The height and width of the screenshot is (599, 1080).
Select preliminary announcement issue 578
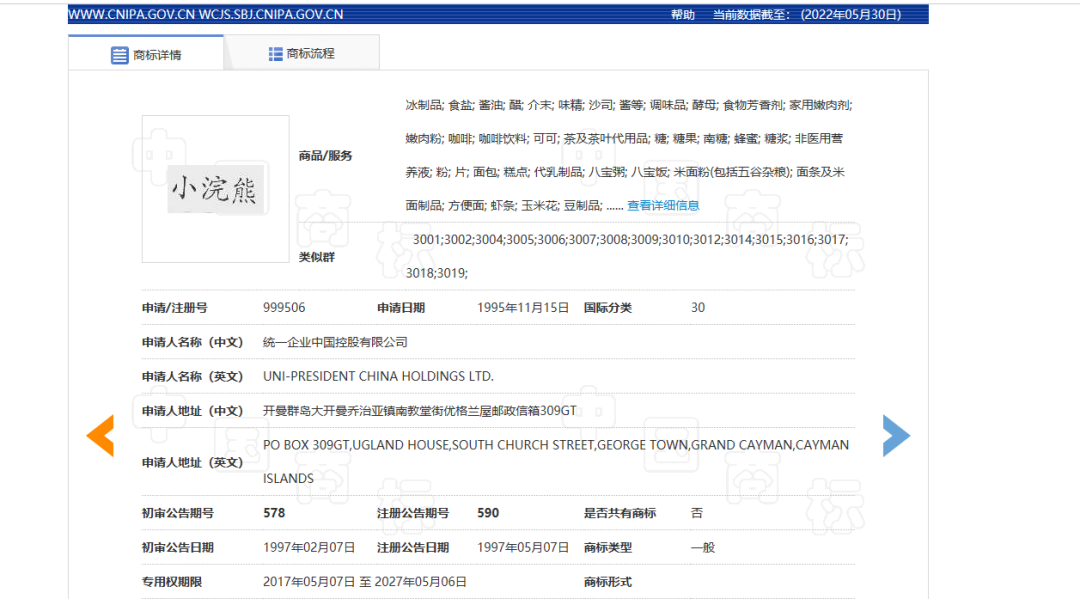pyautogui.click(x=274, y=513)
